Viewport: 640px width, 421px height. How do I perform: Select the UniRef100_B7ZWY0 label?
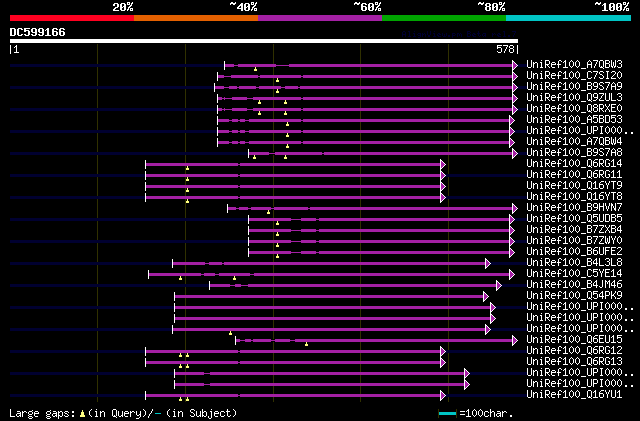pos(574,241)
